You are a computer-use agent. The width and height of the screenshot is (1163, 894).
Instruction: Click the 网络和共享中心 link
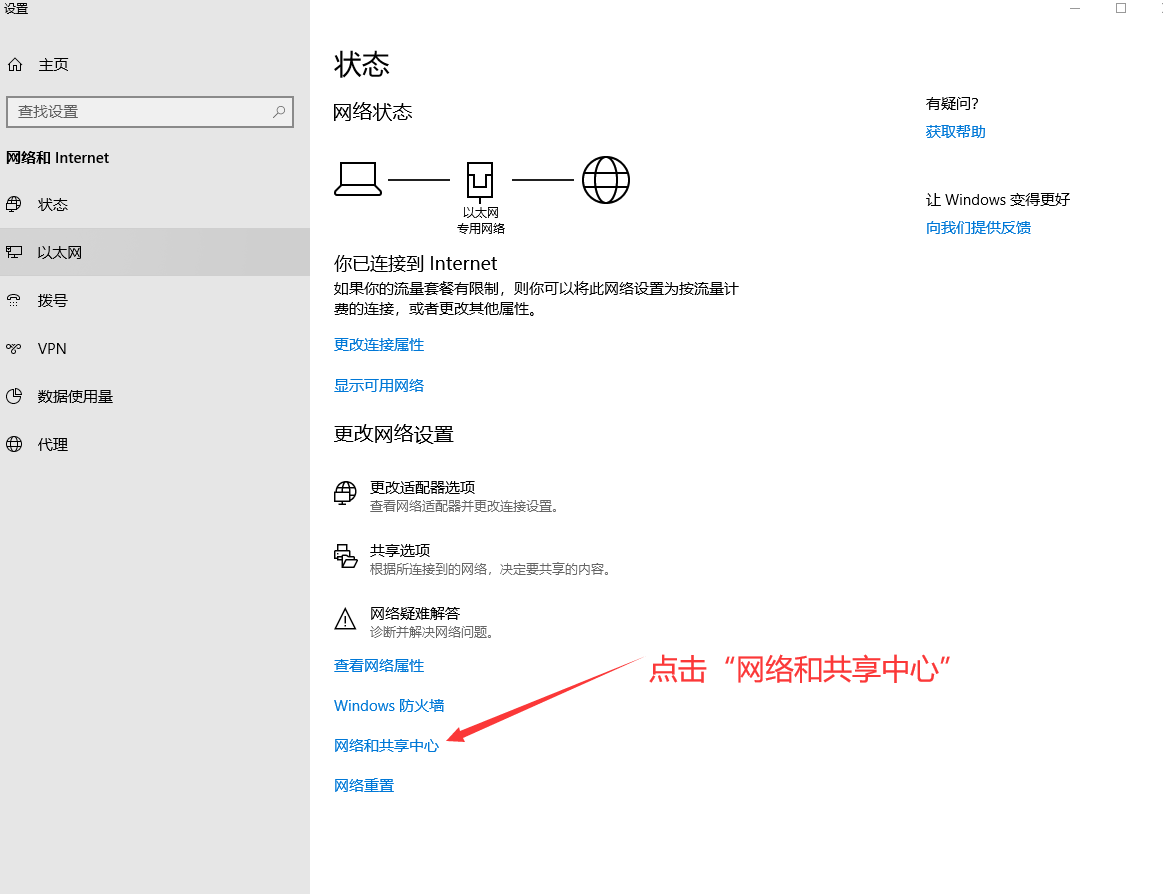(386, 746)
